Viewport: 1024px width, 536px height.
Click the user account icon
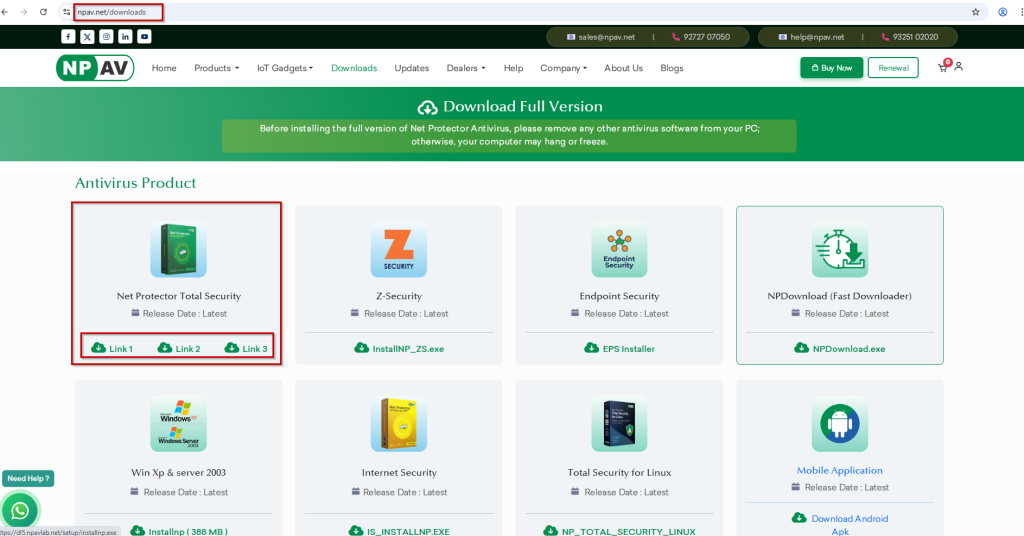point(958,67)
